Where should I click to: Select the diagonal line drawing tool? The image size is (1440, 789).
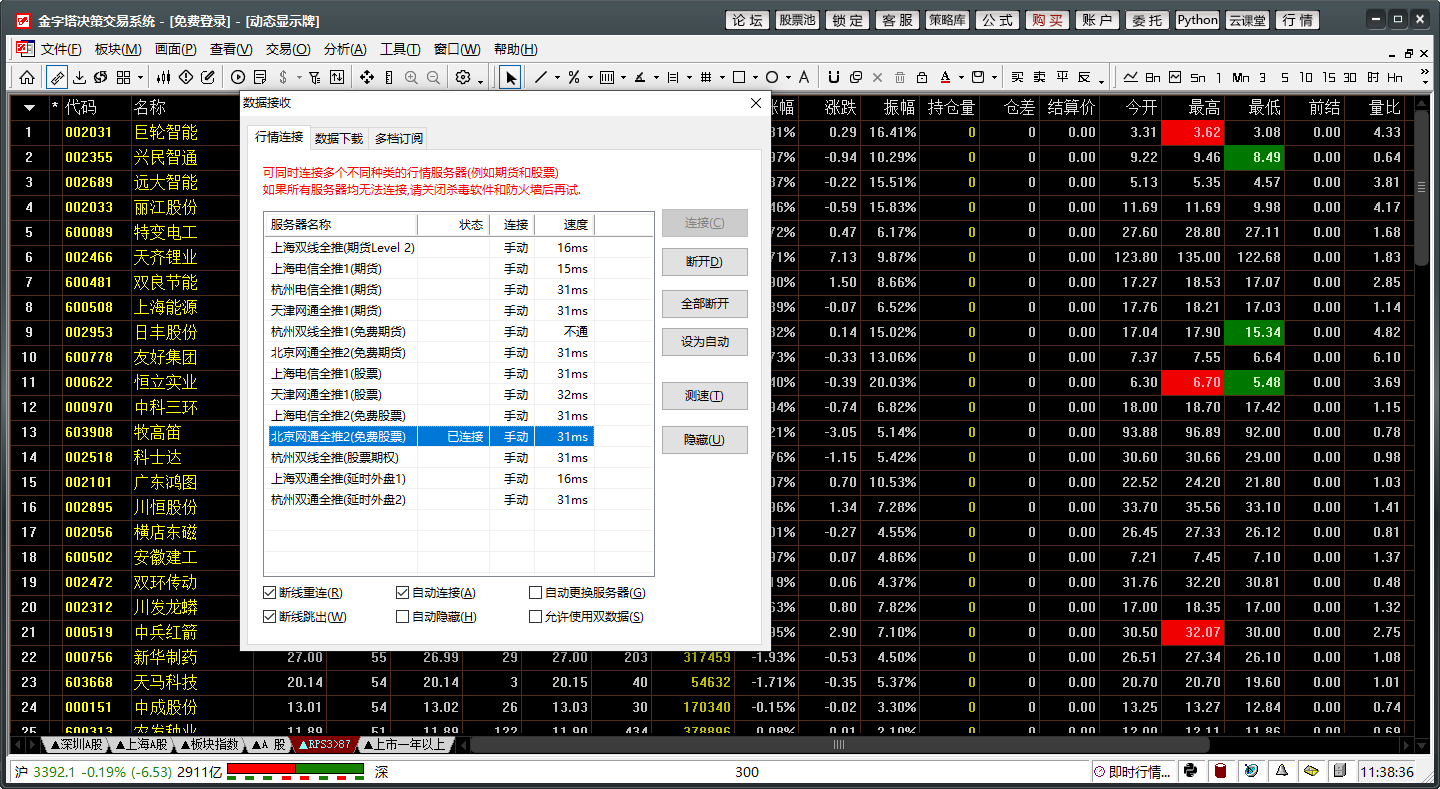tap(541, 77)
